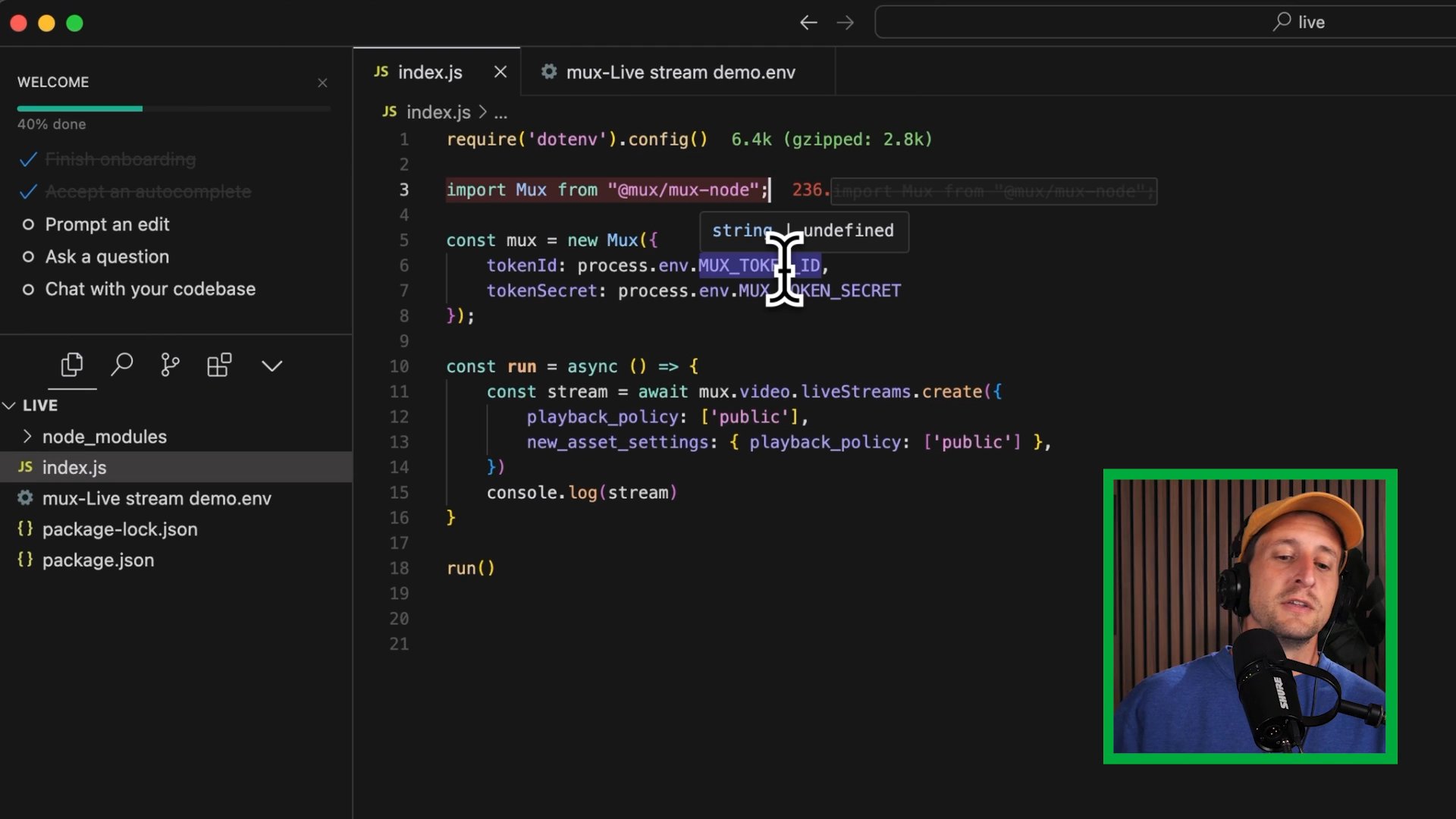The height and width of the screenshot is (819, 1456).
Task: Open the Explorer files icon
Action: tap(72, 366)
